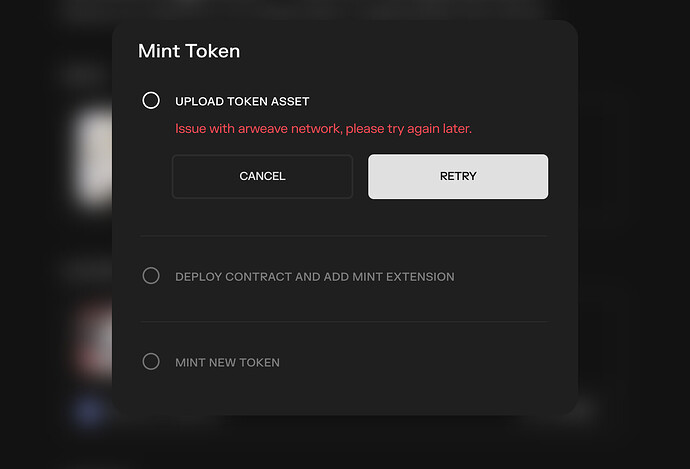The height and width of the screenshot is (469, 690).
Task: Retry the token asset upload
Action: 458,176
